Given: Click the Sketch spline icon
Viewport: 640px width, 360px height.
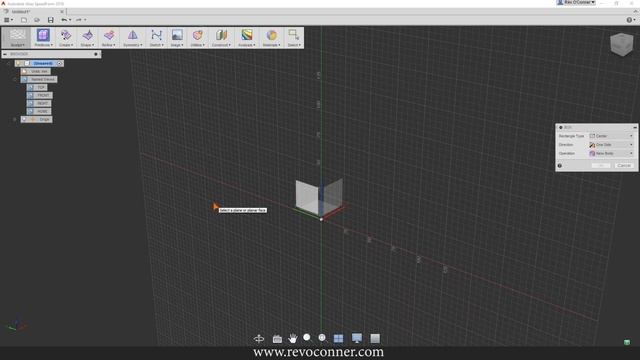Looking at the screenshot, I should pyautogui.click(x=156, y=35).
